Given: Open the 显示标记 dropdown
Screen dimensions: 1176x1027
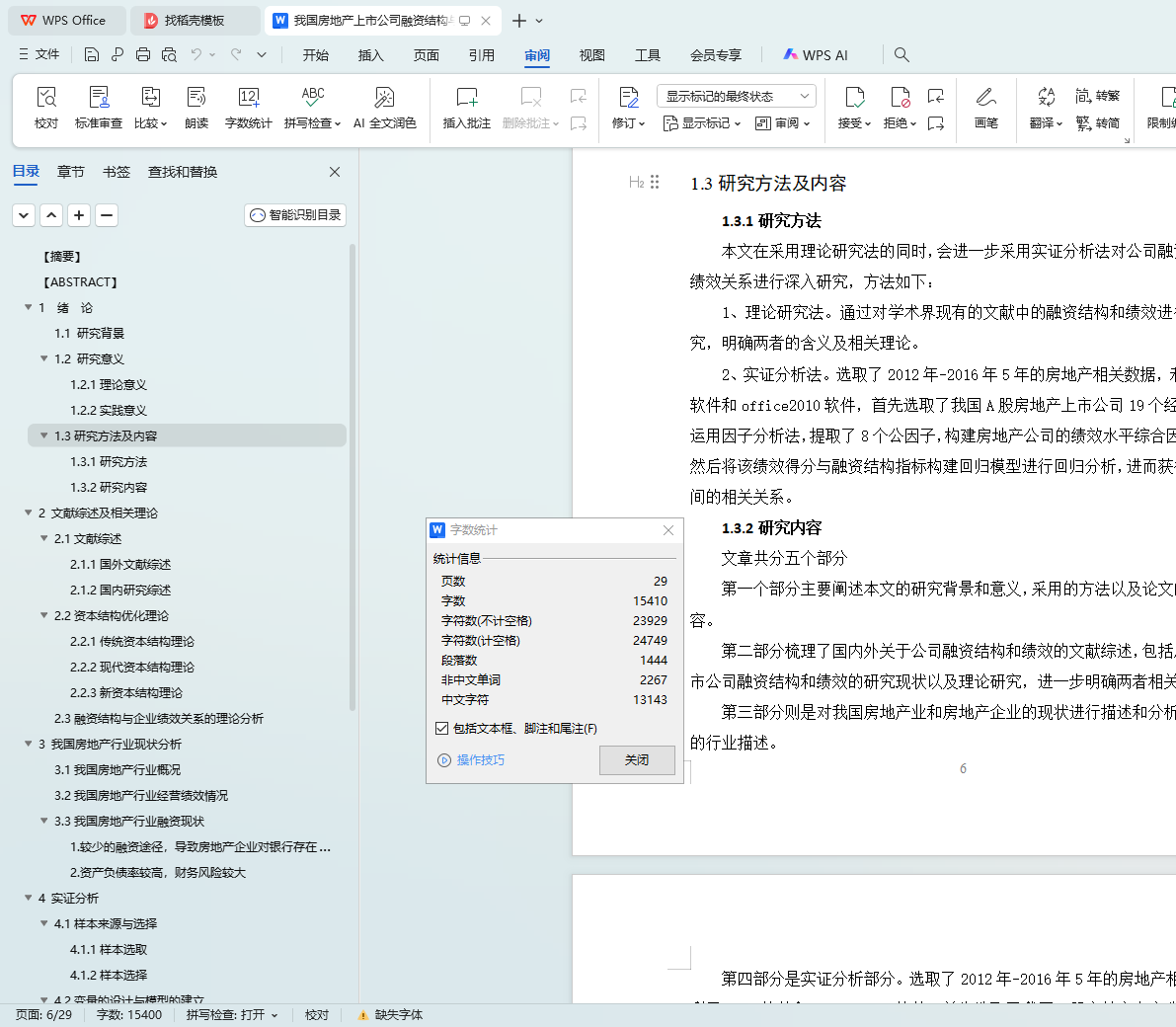Looking at the screenshot, I should [702, 123].
